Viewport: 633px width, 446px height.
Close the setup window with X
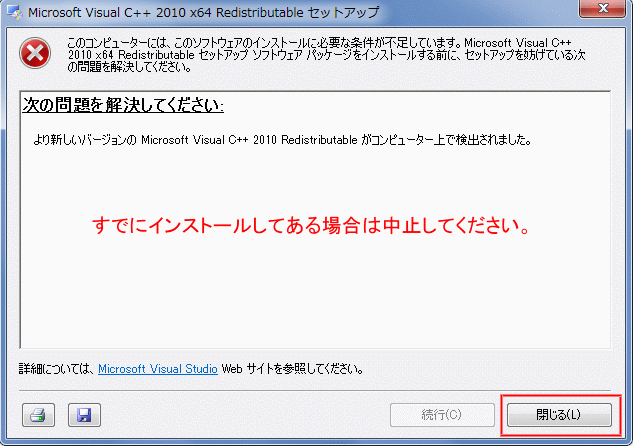(603, 8)
